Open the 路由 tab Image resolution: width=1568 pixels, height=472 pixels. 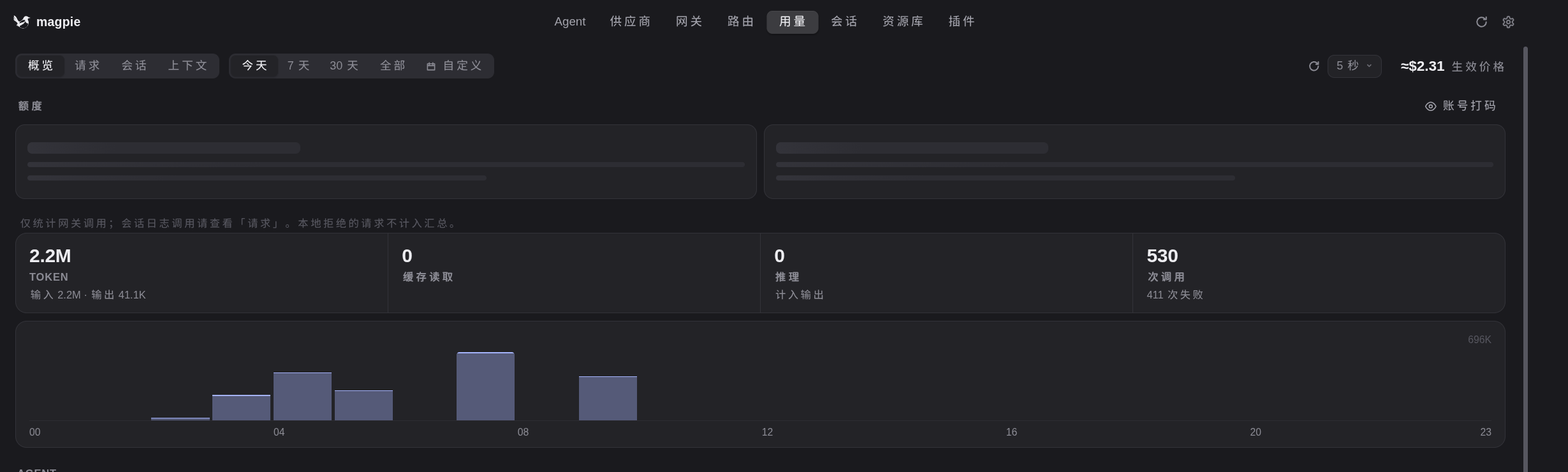pyautogui.click(x=740, y=22)
